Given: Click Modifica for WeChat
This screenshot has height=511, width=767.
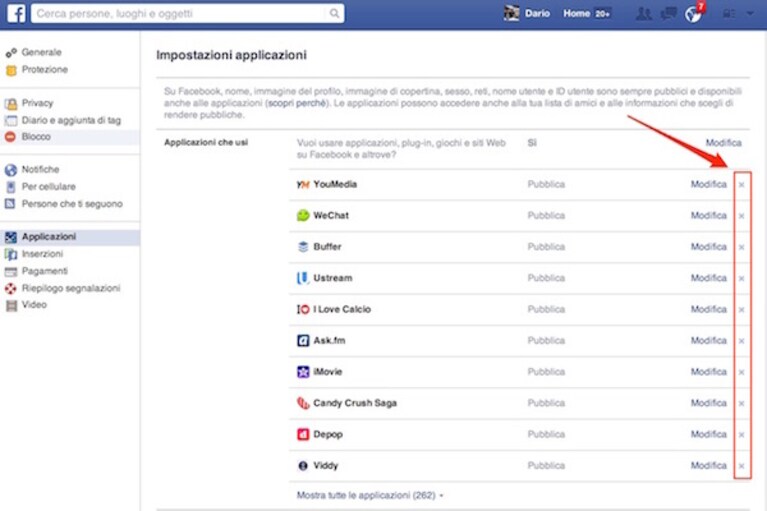Looking at the screenshot, I should (x=708, y=216).
